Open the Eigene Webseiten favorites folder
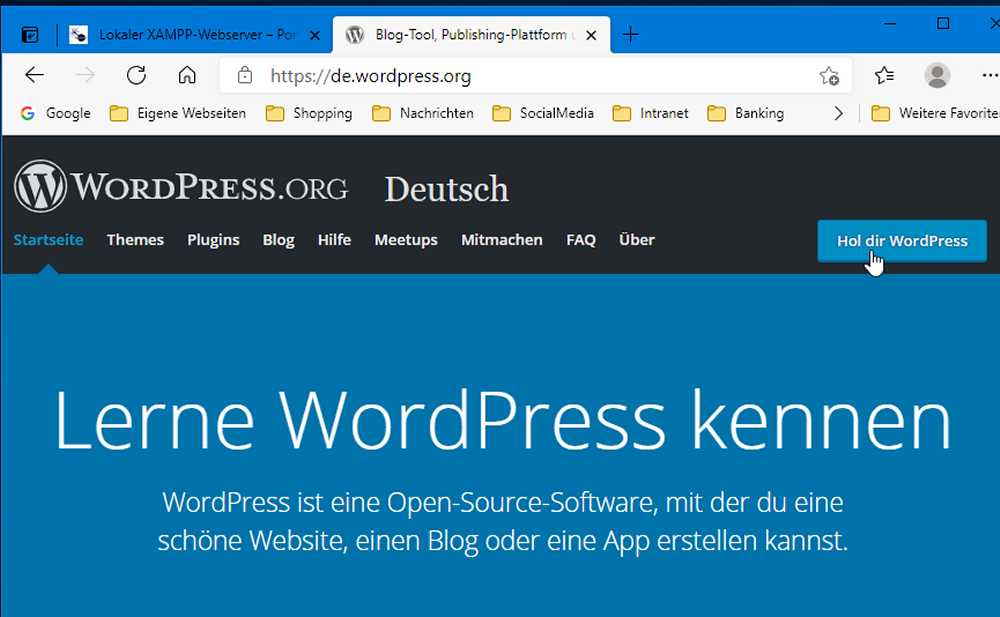This screenshot has height=617, width=1000. pos(177,114)
